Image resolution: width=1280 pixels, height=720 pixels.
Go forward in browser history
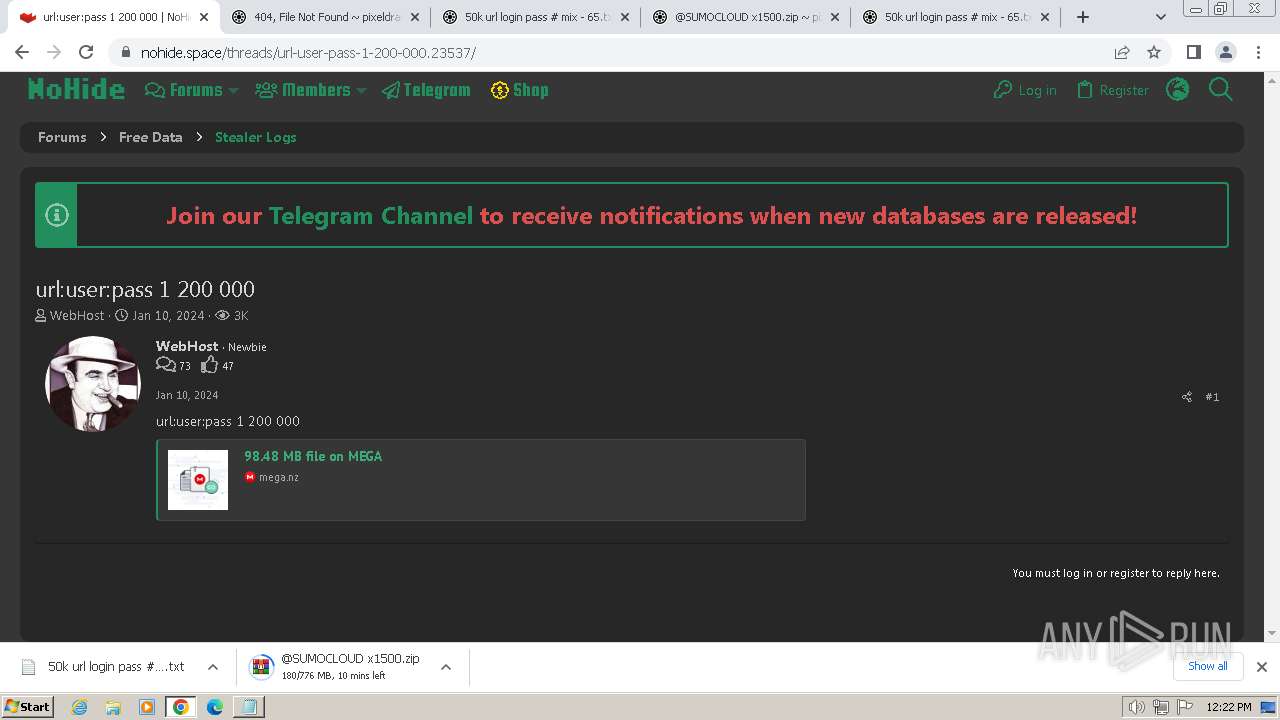pyautogui.click(x=54, y=52)
